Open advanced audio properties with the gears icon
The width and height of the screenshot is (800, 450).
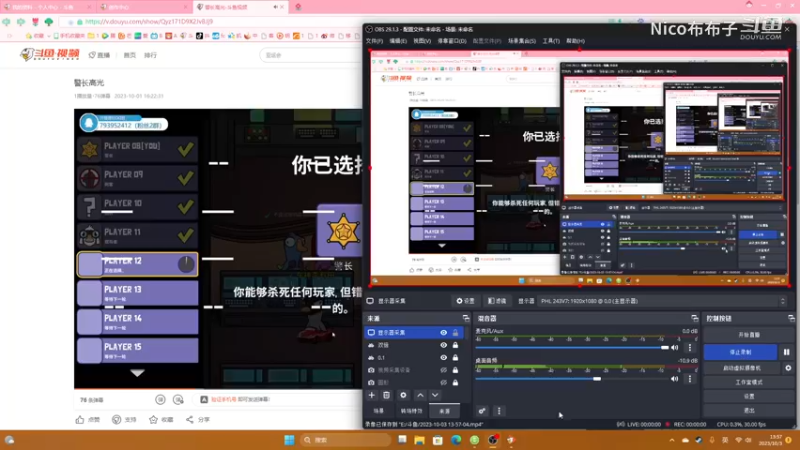[x=482, y=411]
